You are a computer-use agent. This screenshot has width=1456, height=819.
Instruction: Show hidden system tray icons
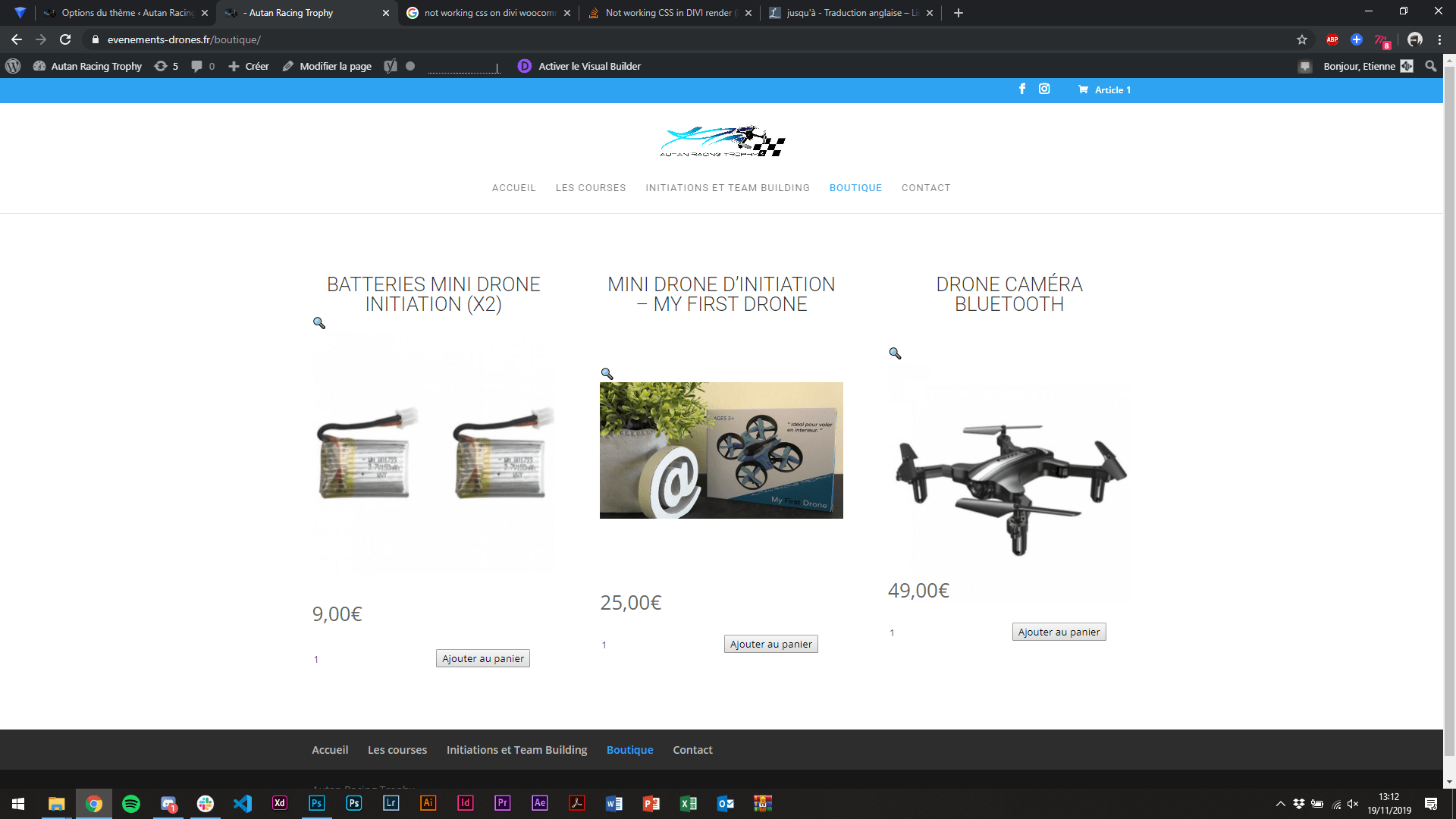tap(1280, 804)
